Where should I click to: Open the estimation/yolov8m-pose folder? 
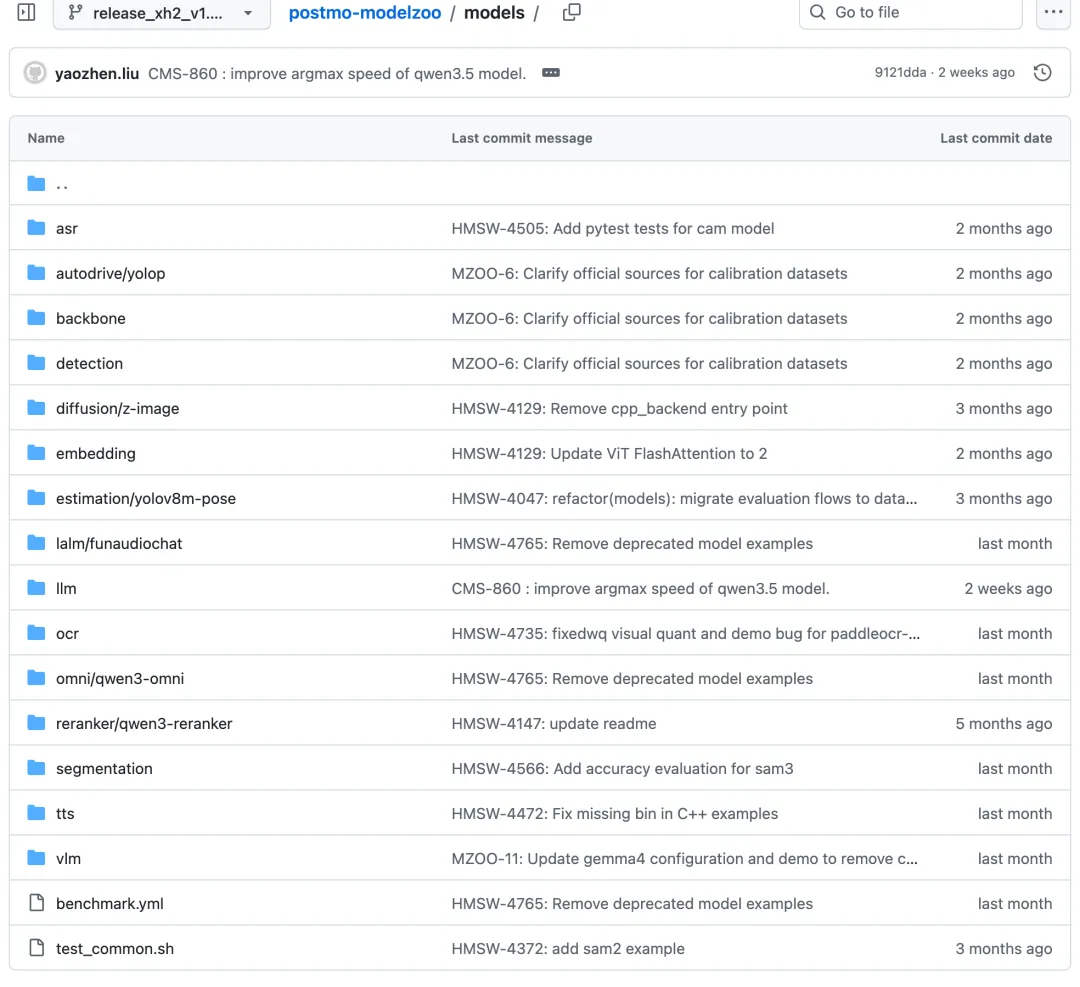tap(145, 499)
